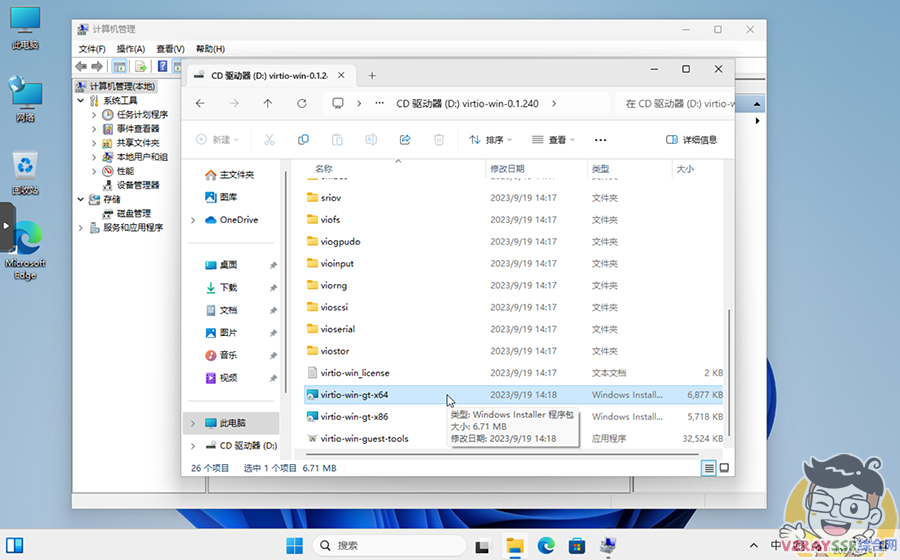Open the View dropdown in Explorer
The height and width of the screenshot is (560, 900).
pyautogui.click(x=553, y=139)
